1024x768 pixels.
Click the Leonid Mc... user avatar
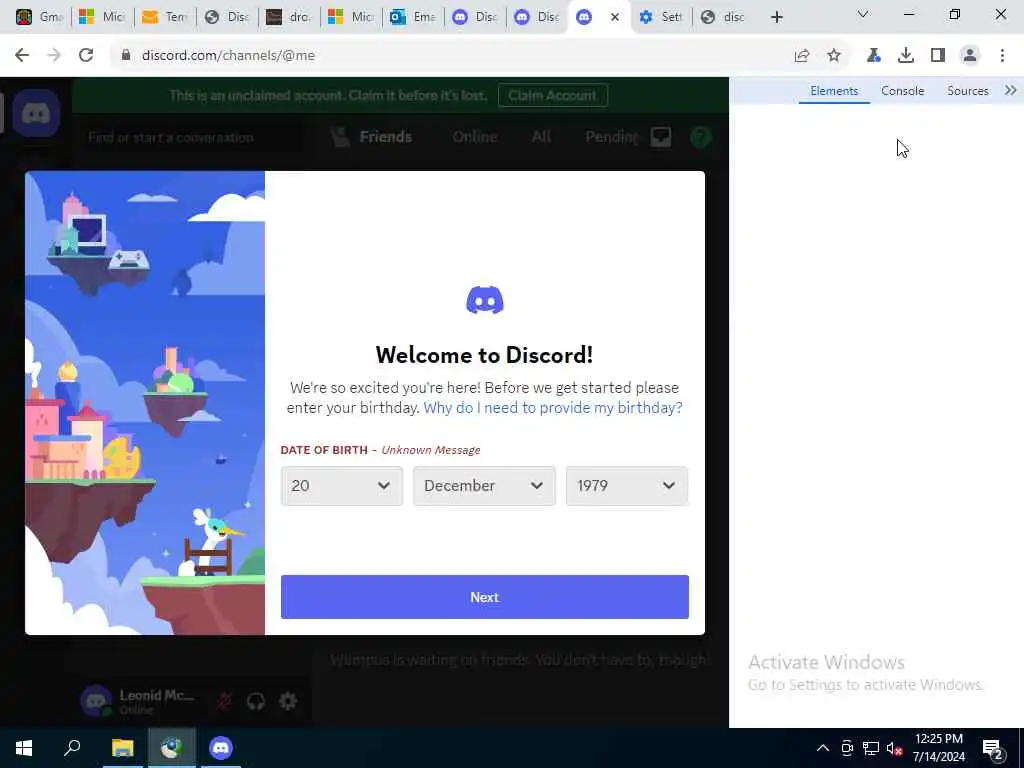[x=96, y=701]
